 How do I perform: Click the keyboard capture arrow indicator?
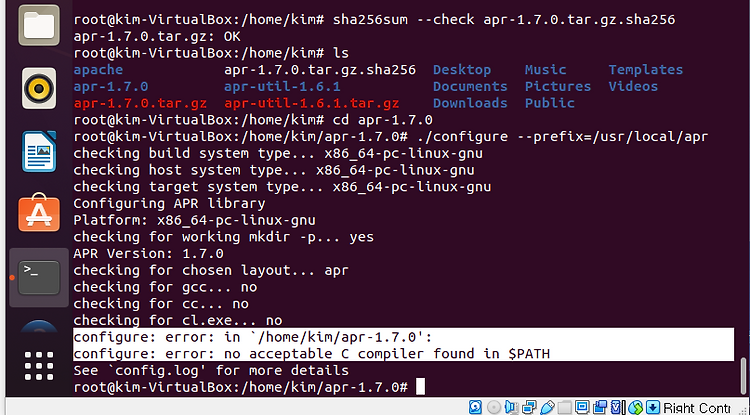pyautogui.click(x=653, y=407)
